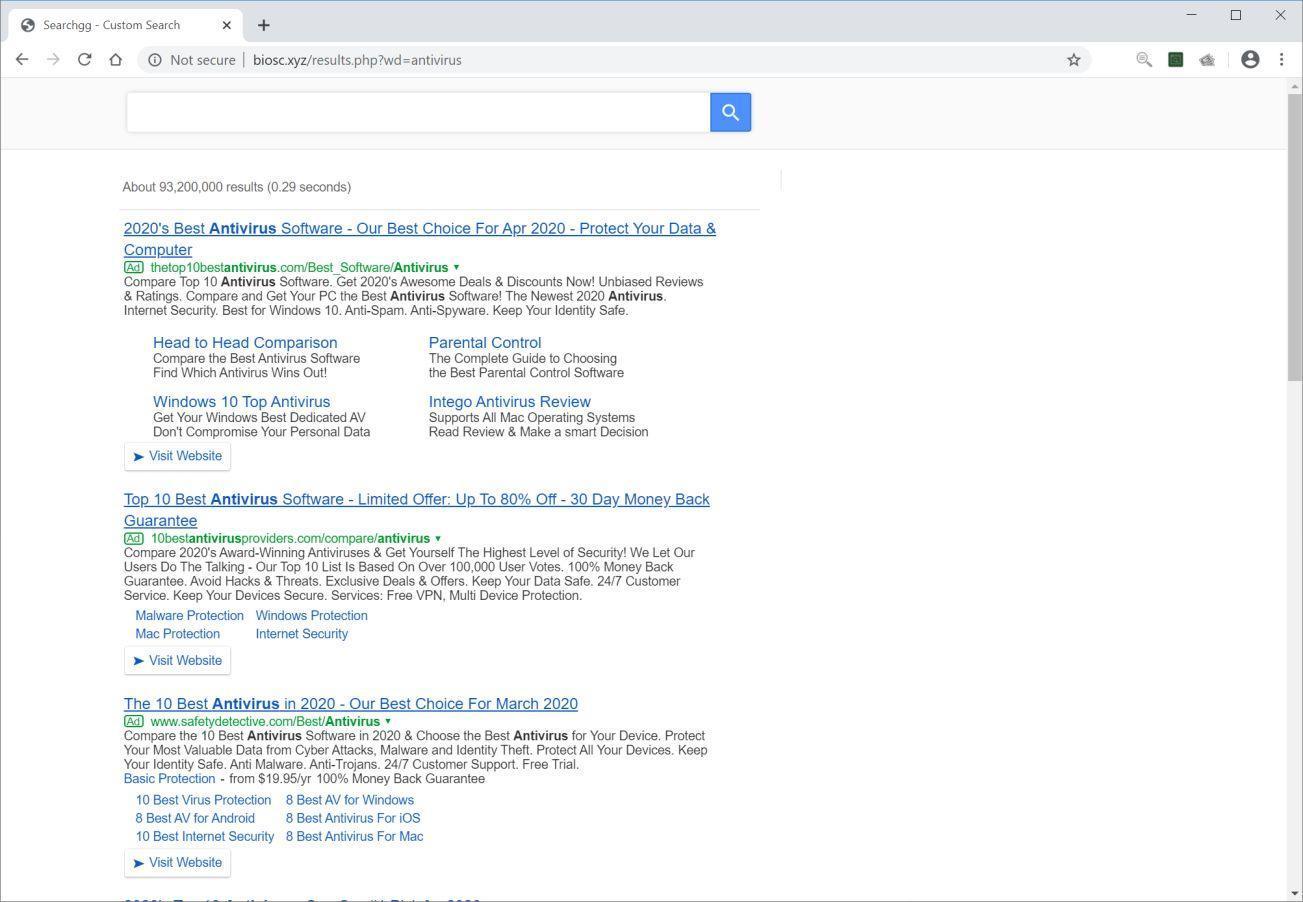Expand dropdown arrow next to 10bestantivirusproviders.com URL
1303x902 pixels.
(x=438, y=539)
